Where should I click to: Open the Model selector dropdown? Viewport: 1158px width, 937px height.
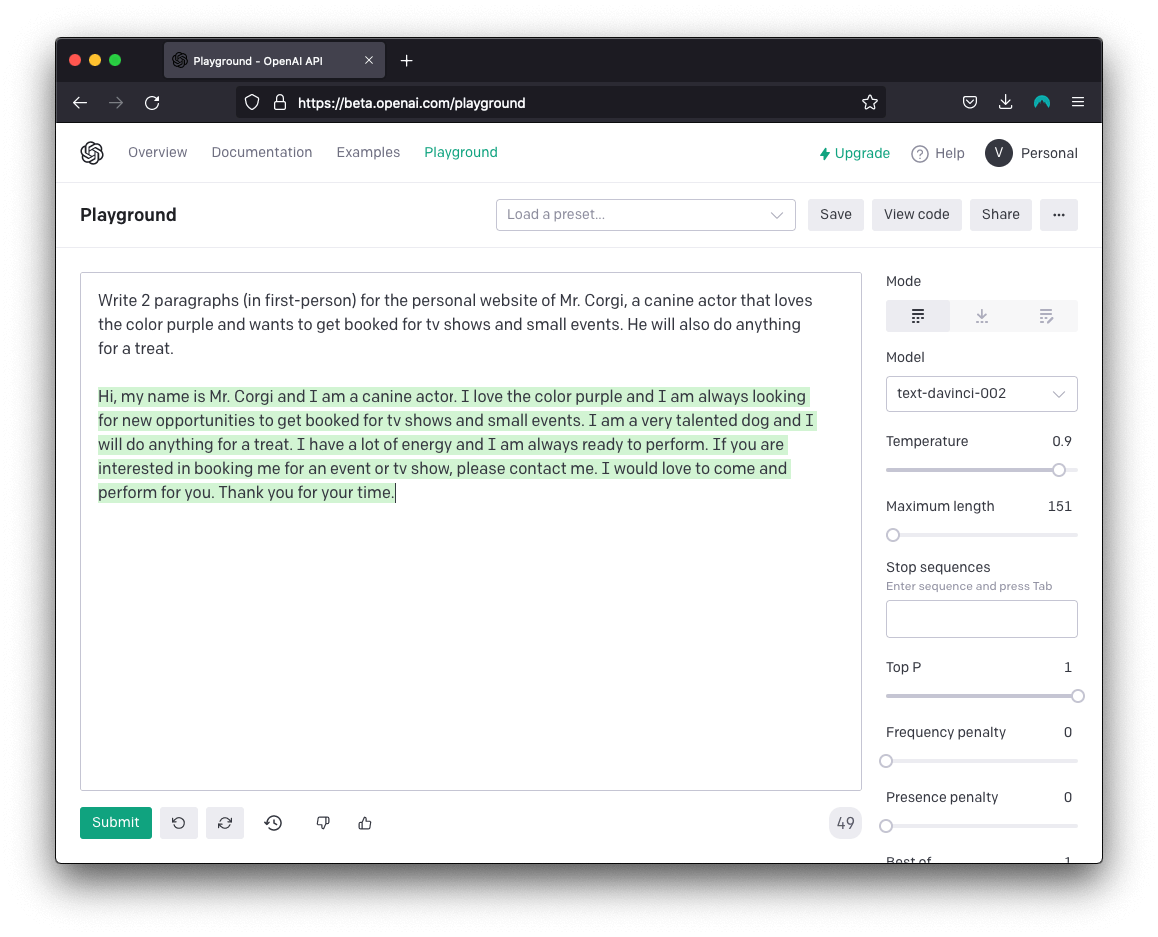click(981, 394)
